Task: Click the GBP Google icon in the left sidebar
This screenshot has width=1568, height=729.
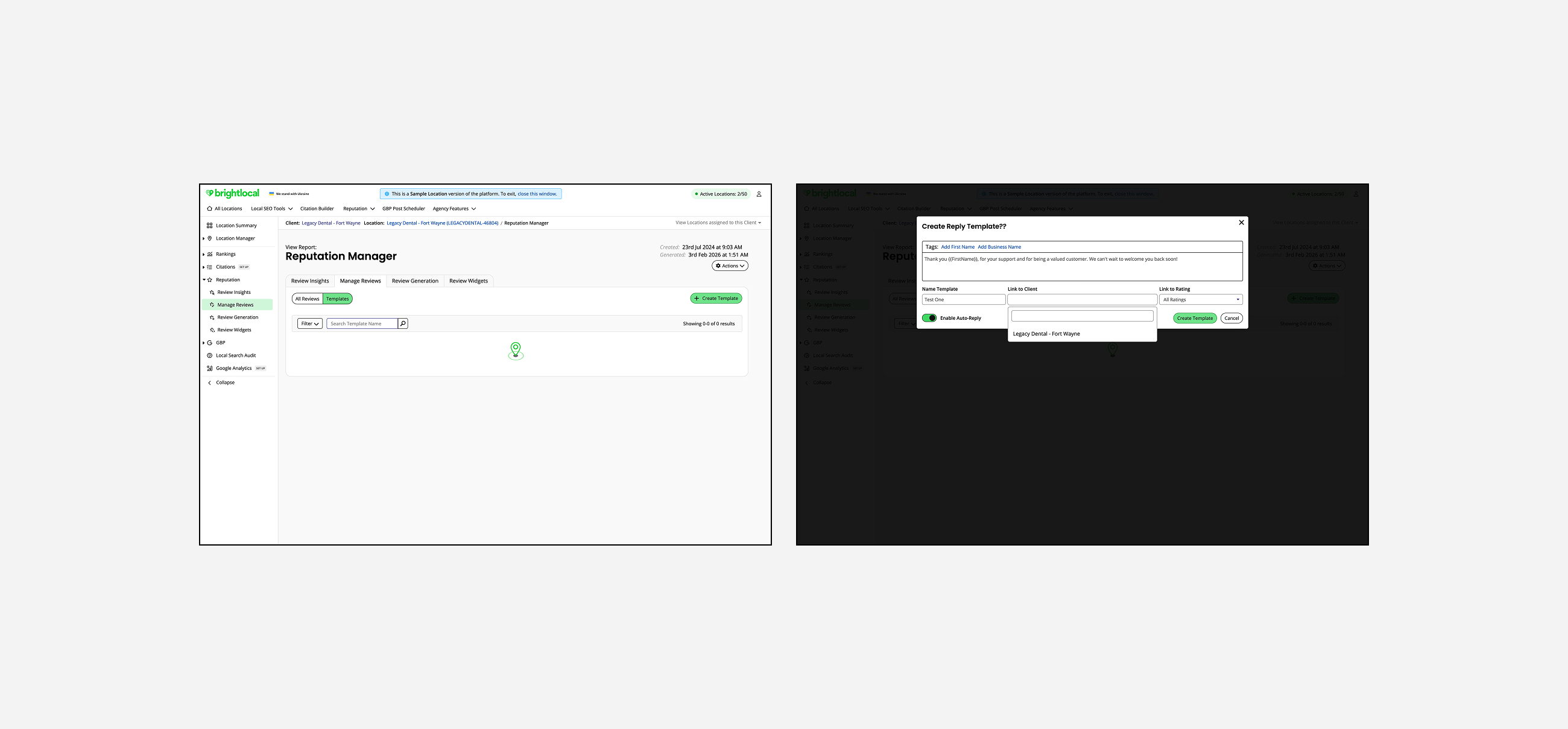Action: coord(209,343)
